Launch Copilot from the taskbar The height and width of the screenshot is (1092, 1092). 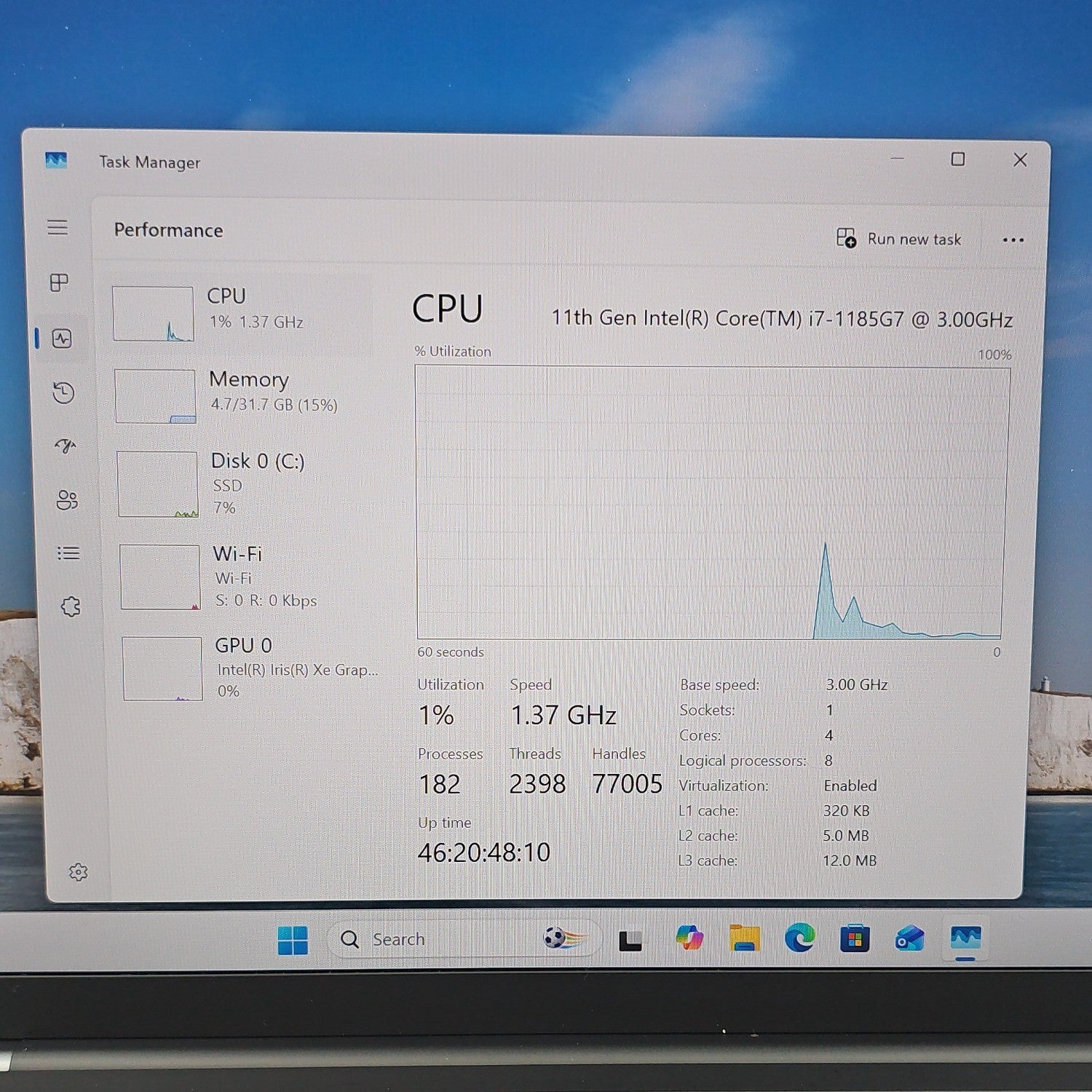[x=689, y=938]
